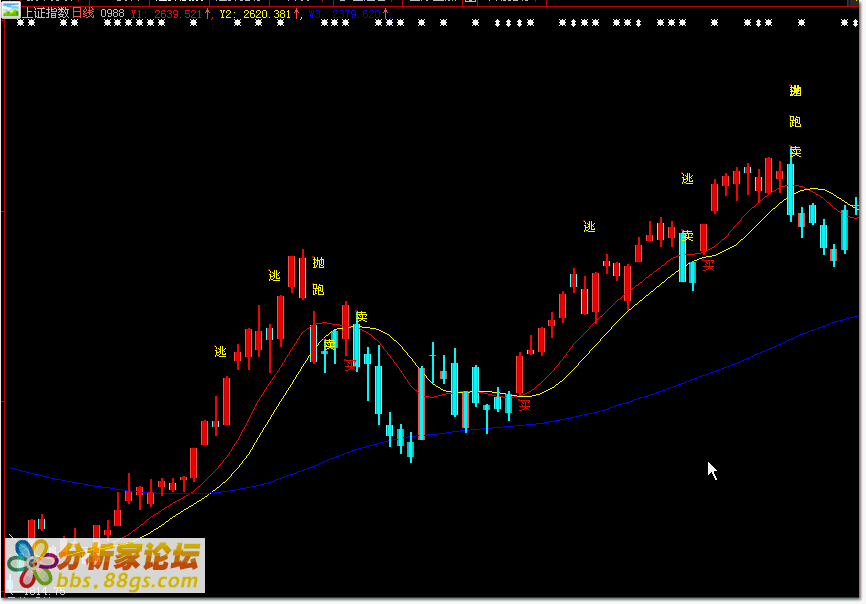Click the picture icon beside 上证指数
The height and width of the screenshot is (604, 866).
(x=10, y=11)
